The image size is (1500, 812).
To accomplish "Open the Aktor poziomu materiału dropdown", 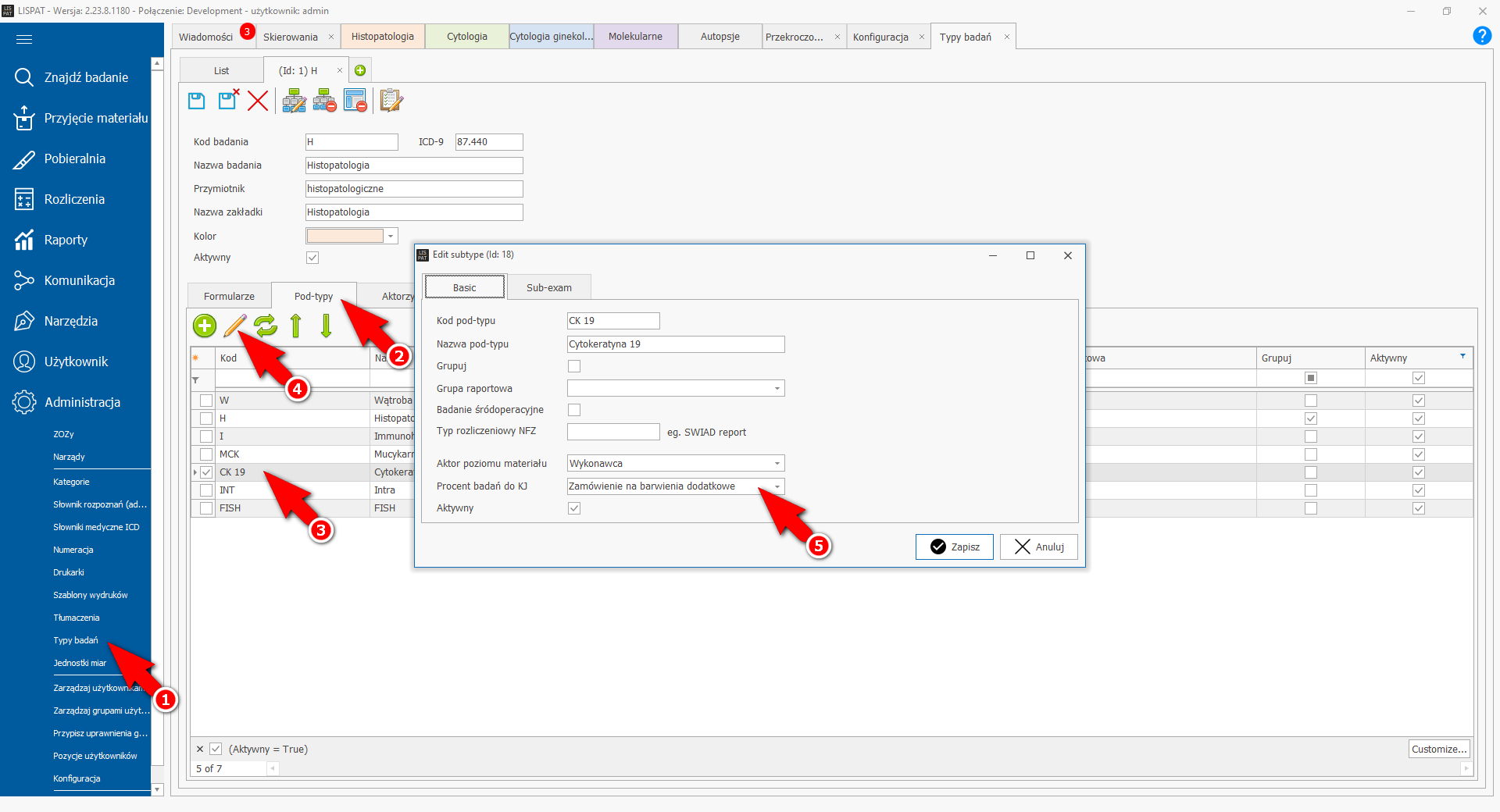I will tap(777, 464).
